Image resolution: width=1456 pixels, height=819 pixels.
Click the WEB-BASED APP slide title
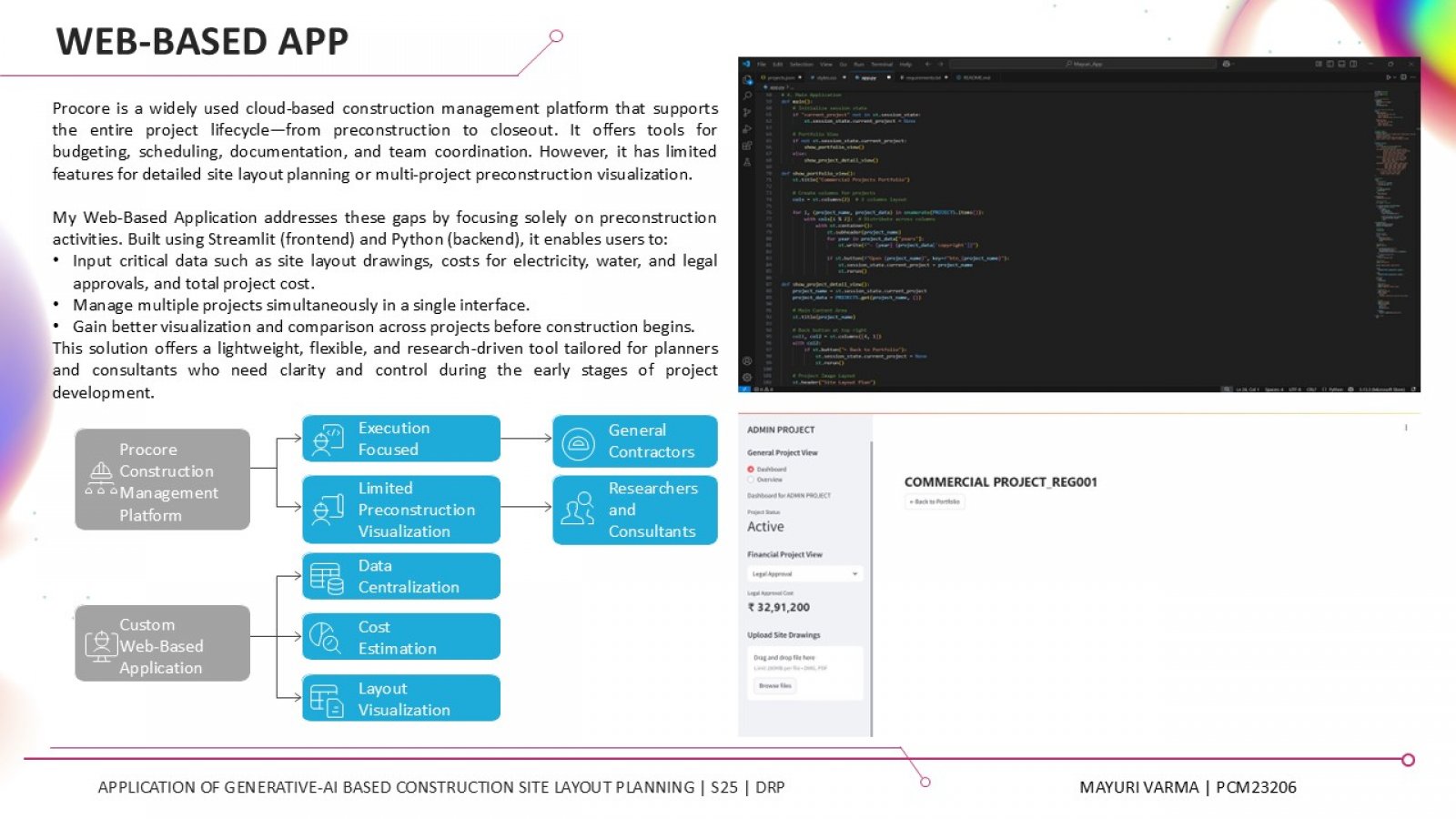(202, 42)
